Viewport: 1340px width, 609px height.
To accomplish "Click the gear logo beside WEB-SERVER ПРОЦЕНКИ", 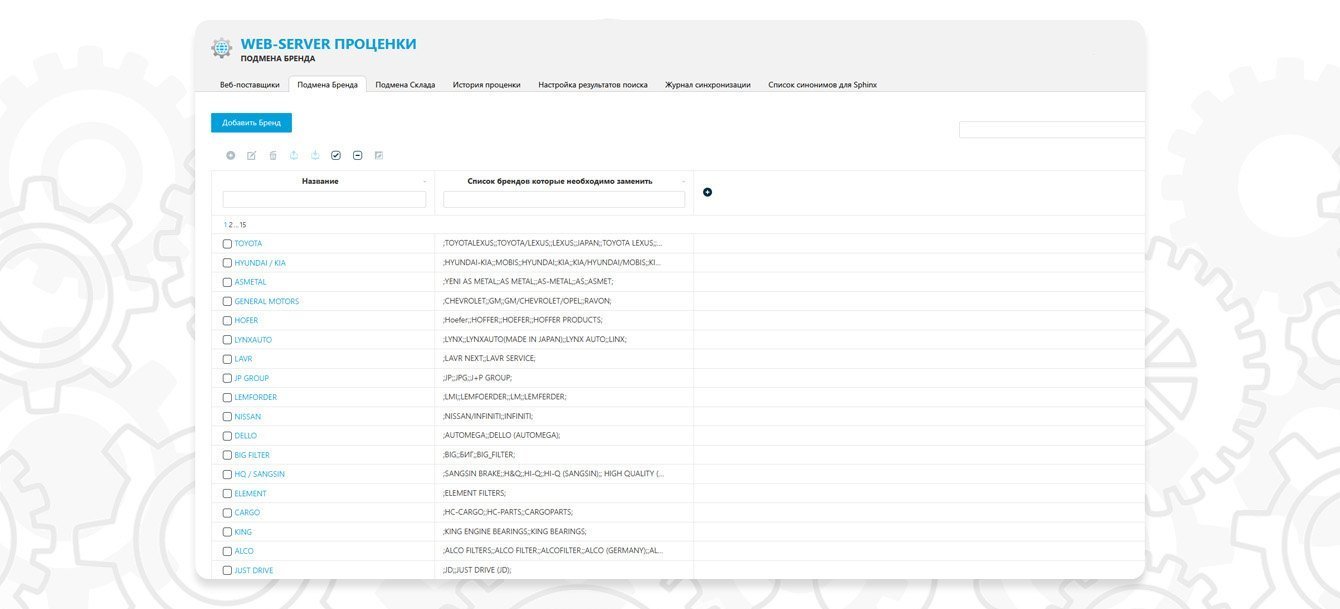I will click(x=221, y=48).
